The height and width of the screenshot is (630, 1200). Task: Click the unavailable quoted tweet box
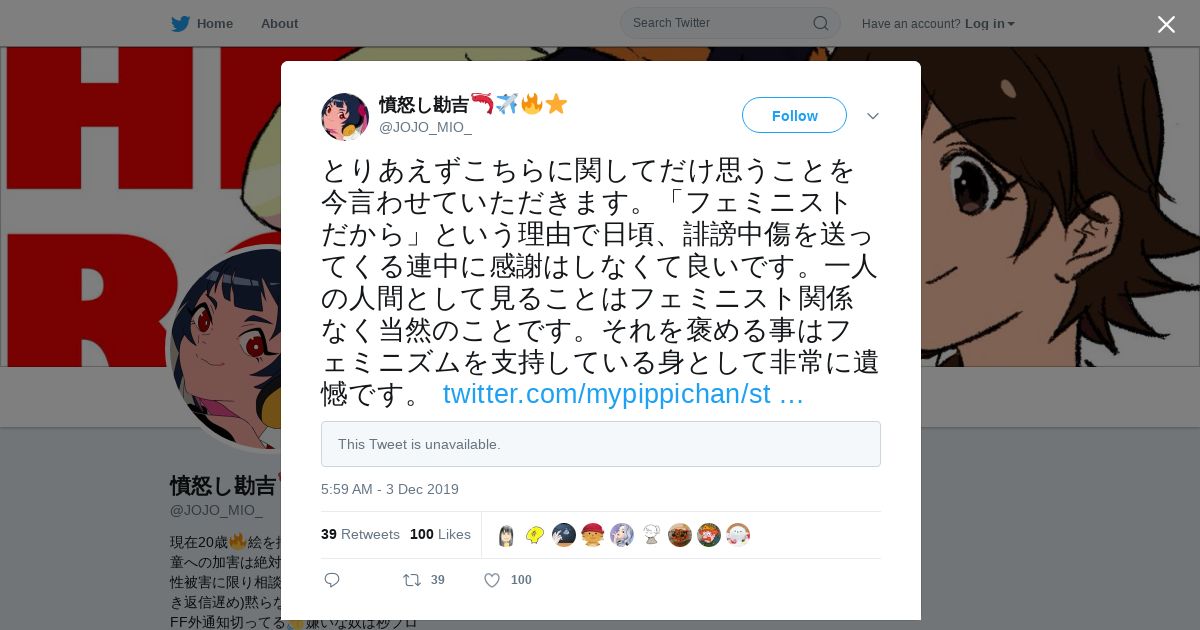(x=601, y=444)
